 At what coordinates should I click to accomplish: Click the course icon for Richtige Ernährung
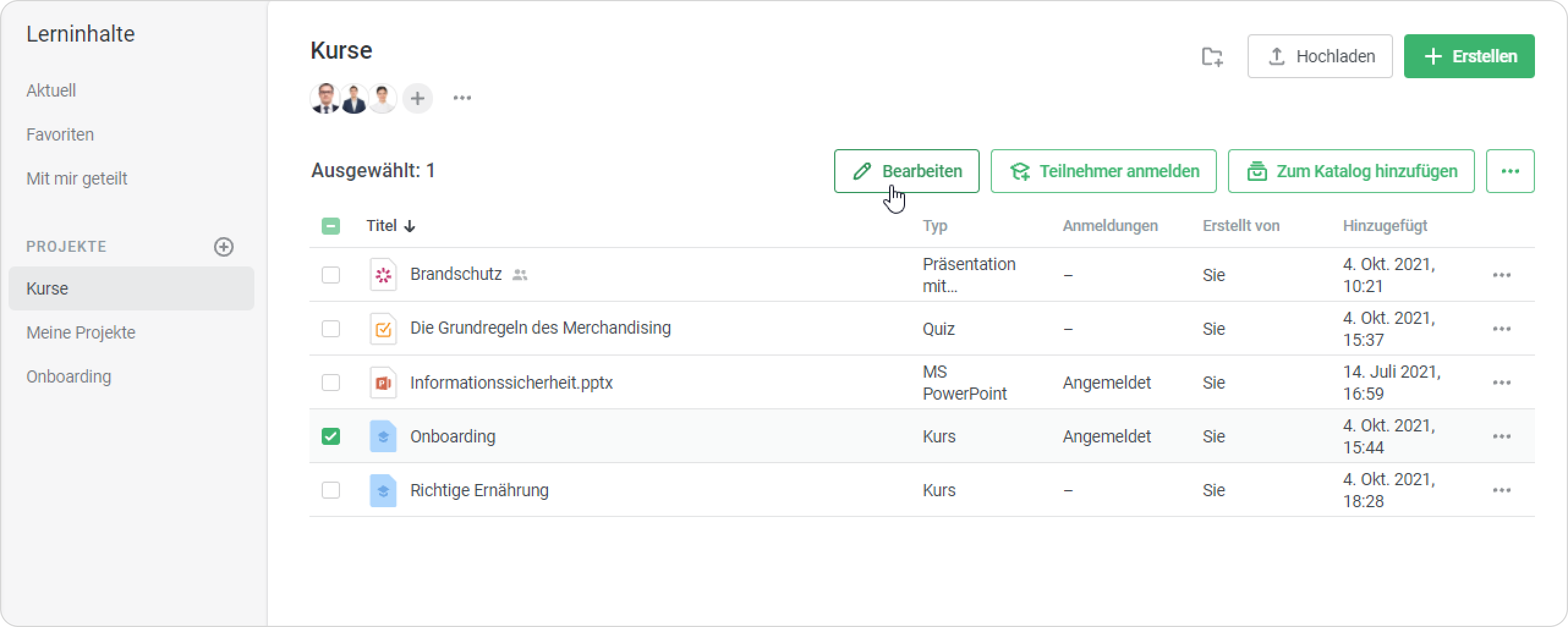383,490
